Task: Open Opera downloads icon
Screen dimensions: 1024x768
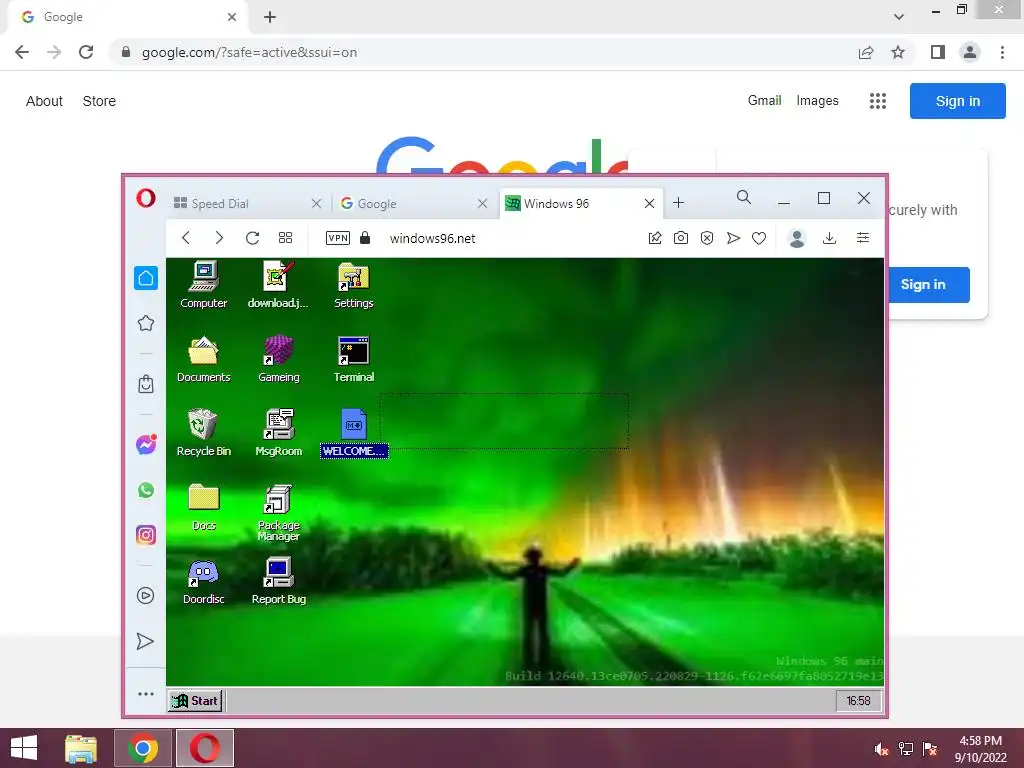Action: [829, 238]
